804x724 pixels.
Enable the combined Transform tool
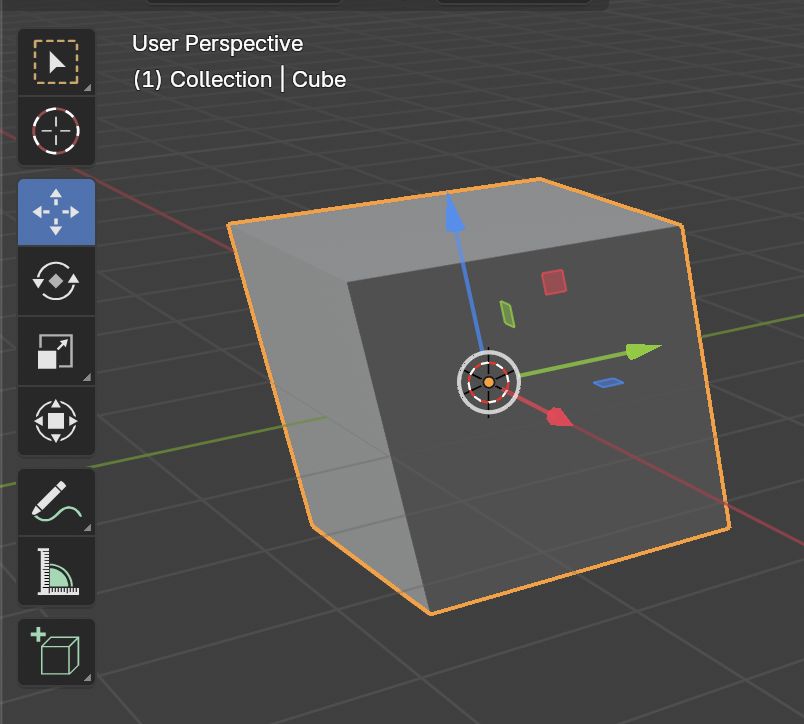click(56, 420)
